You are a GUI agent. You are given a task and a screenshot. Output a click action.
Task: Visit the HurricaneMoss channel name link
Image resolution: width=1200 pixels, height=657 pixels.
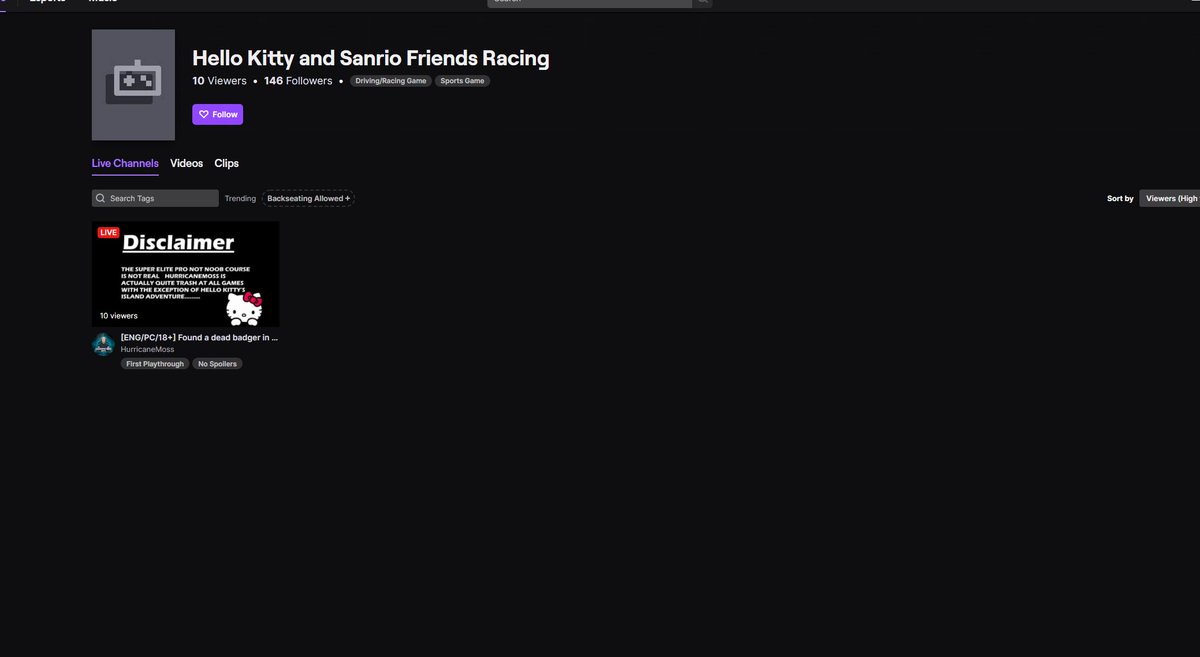(147, 349)
